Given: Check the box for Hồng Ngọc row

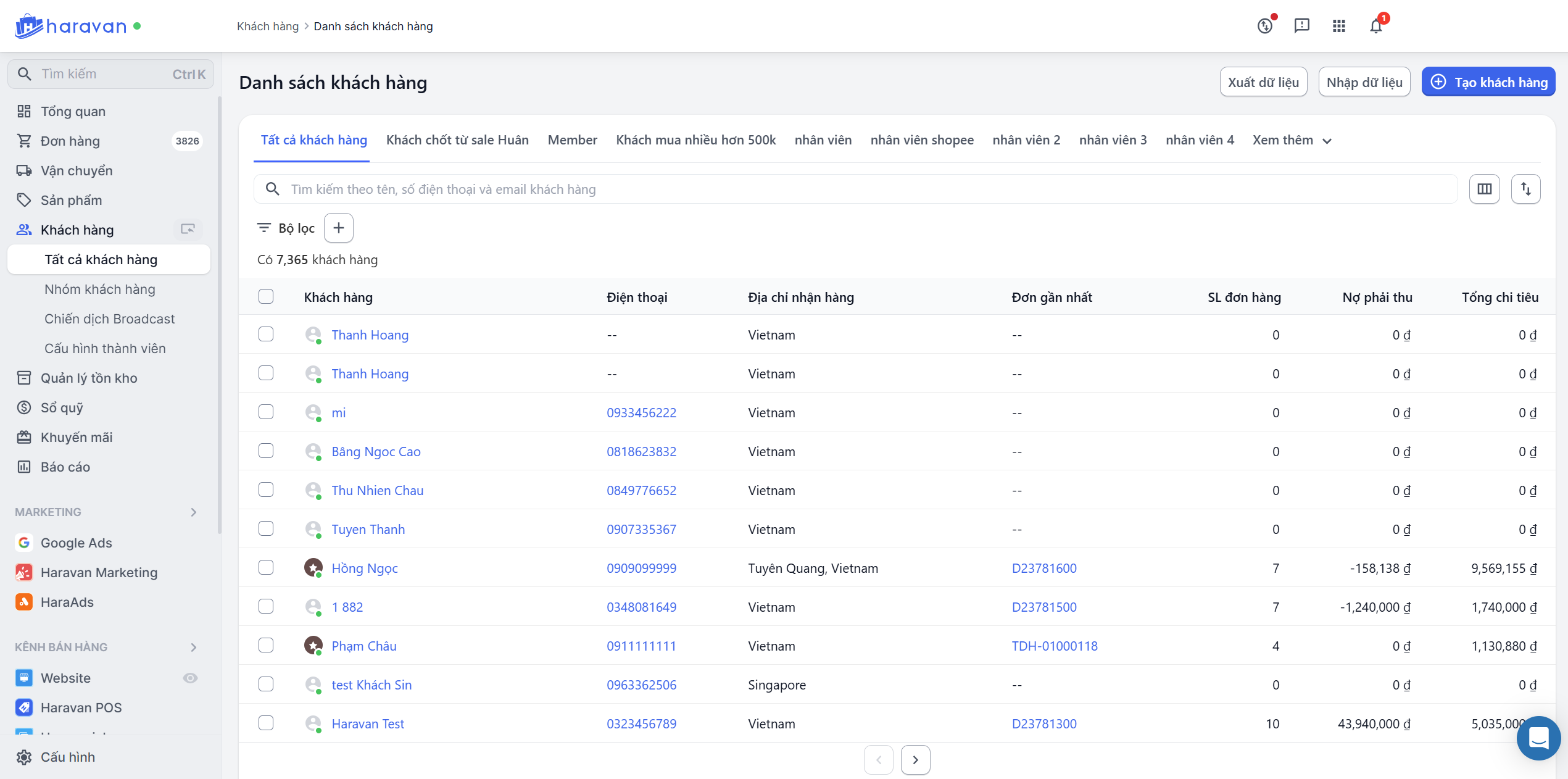Looking at the screenshot, I should point(266,568).
